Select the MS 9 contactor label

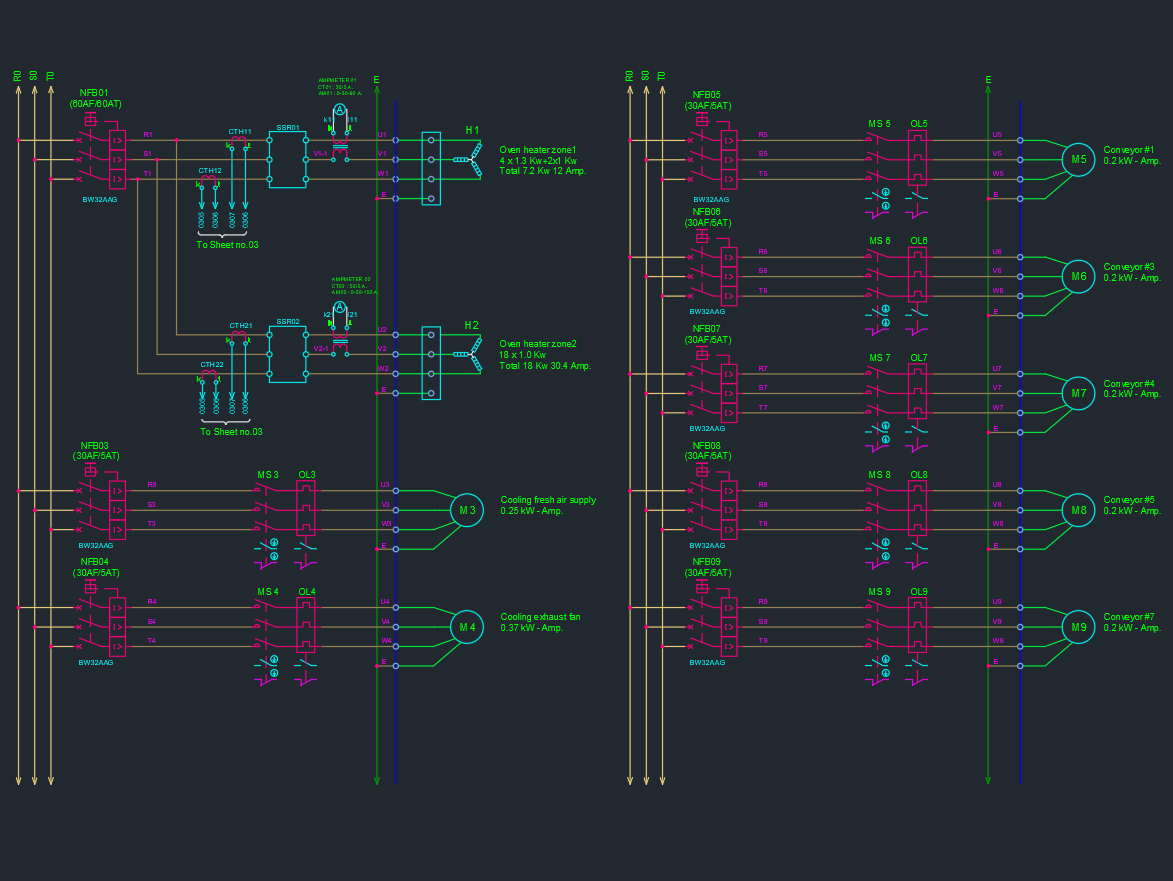coord(879,592)
